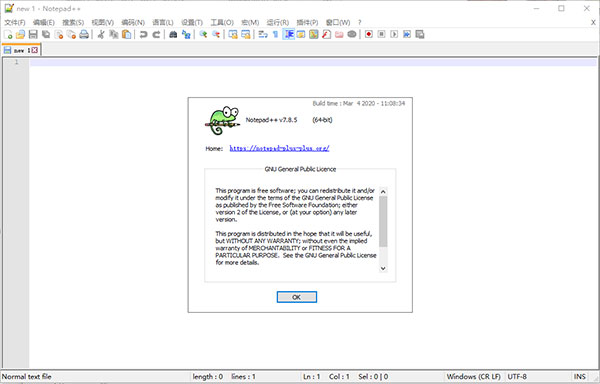The width and height of the screenshot is (600, 384).
Task: Paste using the clipboard toolbar icon
Action: [126, 35]
